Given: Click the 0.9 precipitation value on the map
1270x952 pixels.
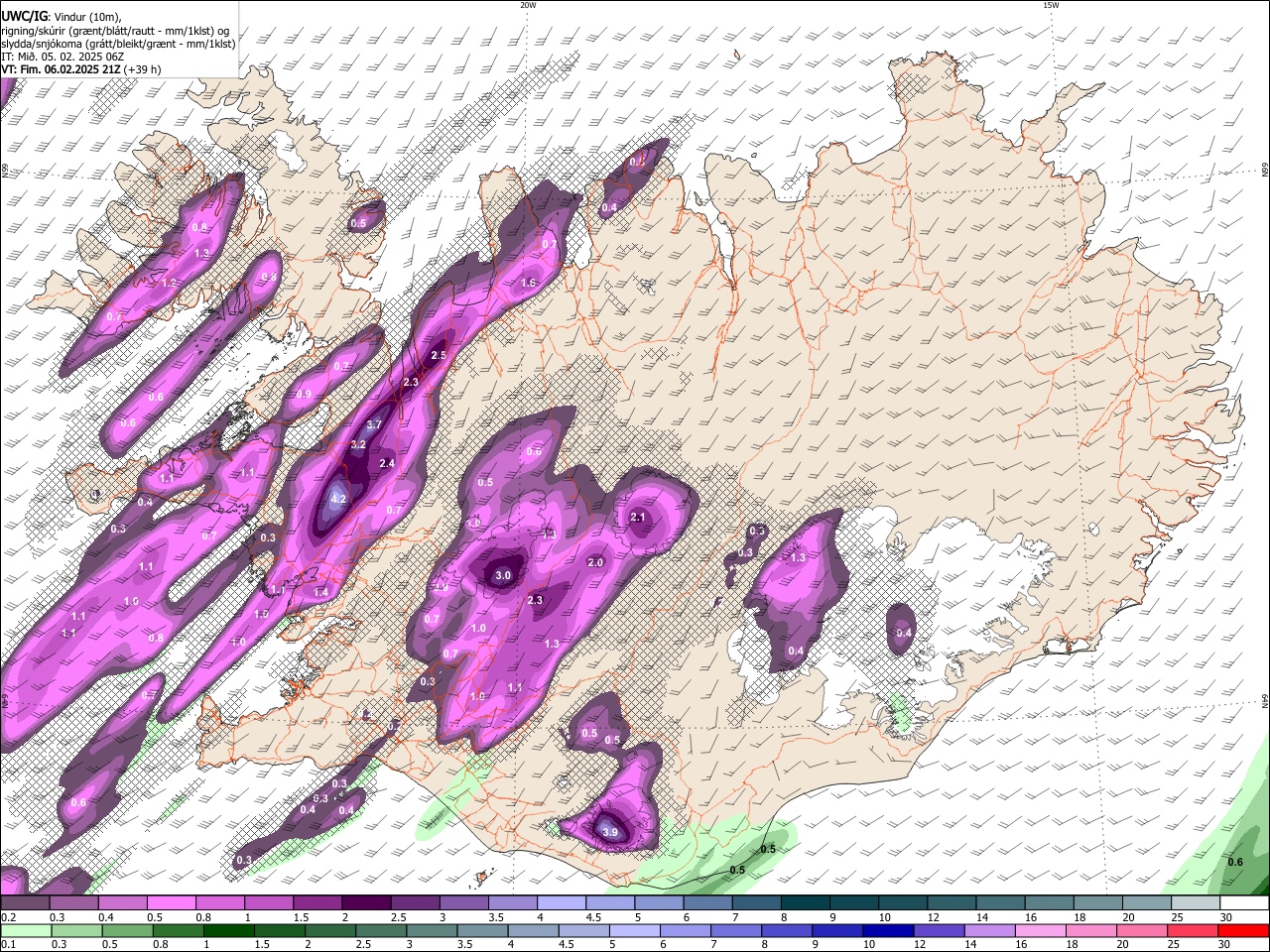Looking at the screenshot, I should click(x=304, y=394).
